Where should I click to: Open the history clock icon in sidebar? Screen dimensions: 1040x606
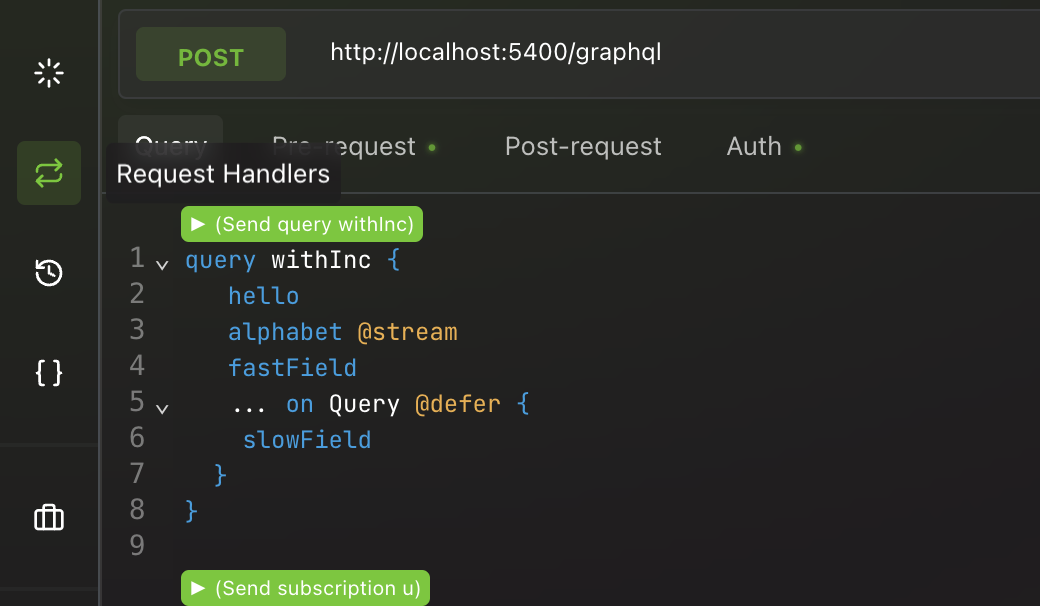point(48,272)
